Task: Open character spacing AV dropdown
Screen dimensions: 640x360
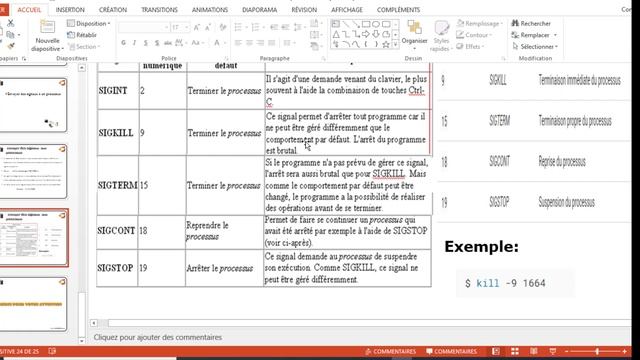Action: (180, 42)
